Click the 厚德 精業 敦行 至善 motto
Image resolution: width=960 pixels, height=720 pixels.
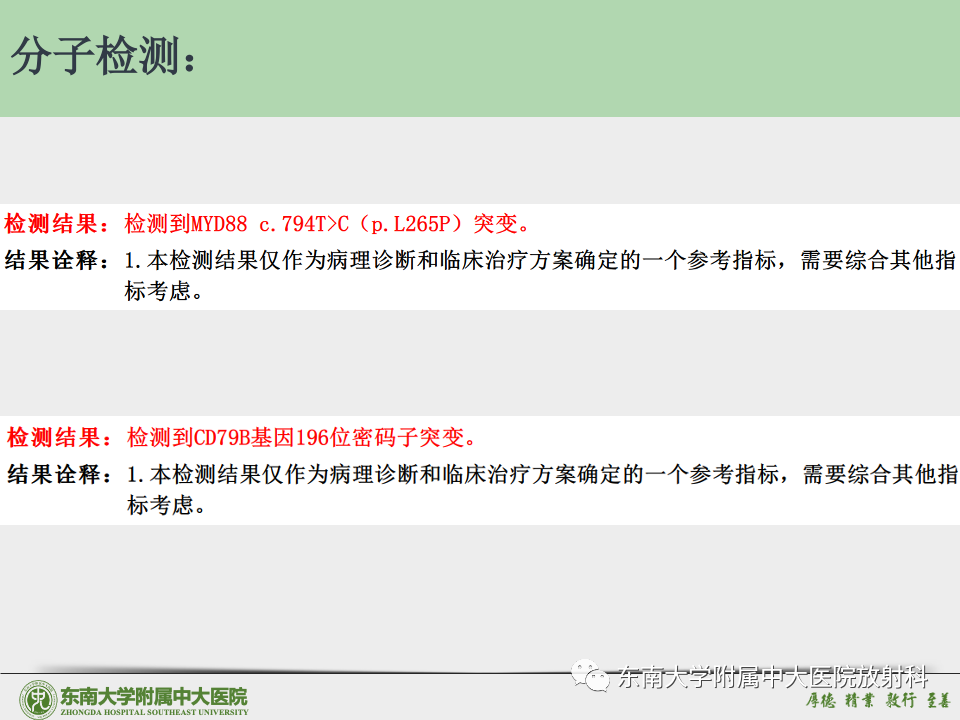(877, 700)
